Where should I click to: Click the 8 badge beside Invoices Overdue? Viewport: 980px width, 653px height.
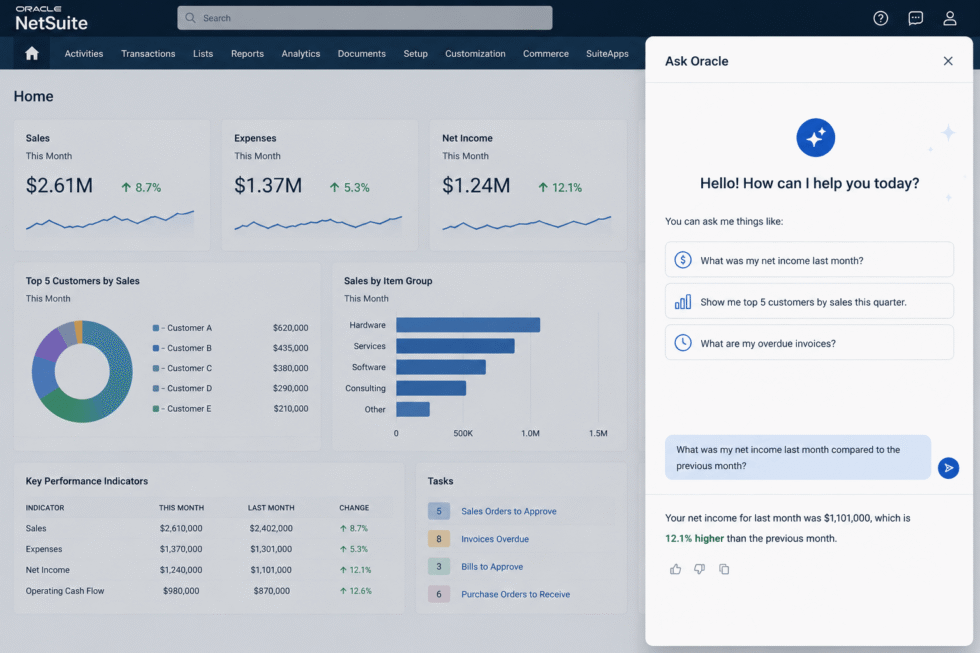pos(439,539)
